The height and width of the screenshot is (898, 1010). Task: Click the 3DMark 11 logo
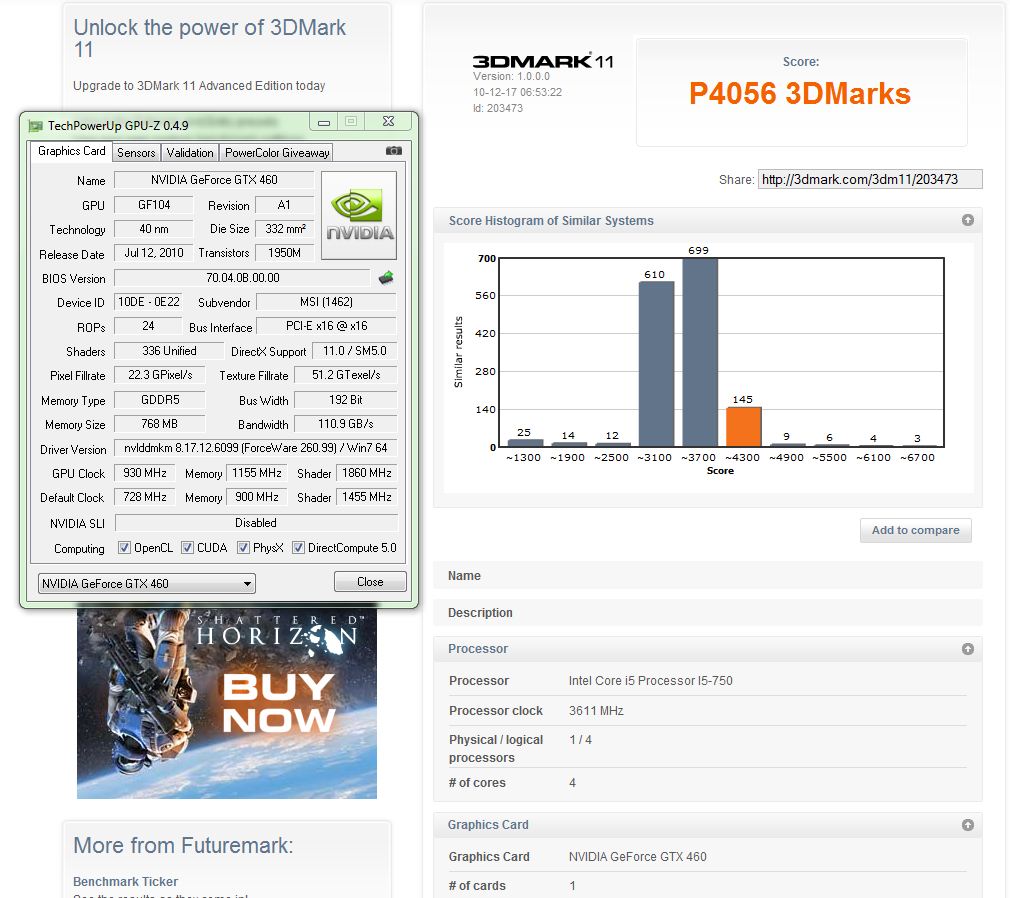pyautogui.click(x=542, y=61)
